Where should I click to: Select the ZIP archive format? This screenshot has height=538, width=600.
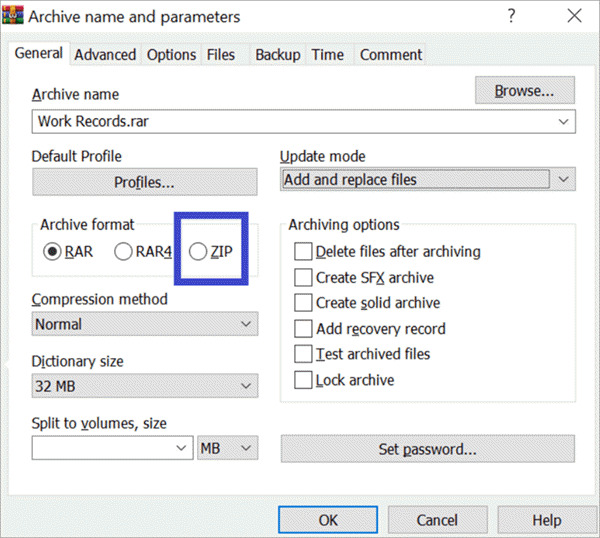click(199, 252)
